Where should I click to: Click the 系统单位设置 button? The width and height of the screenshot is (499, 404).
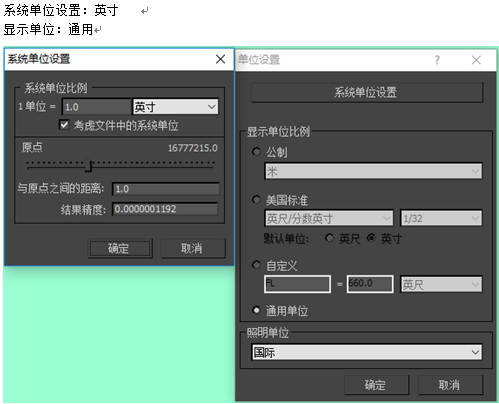coord(367,92)
